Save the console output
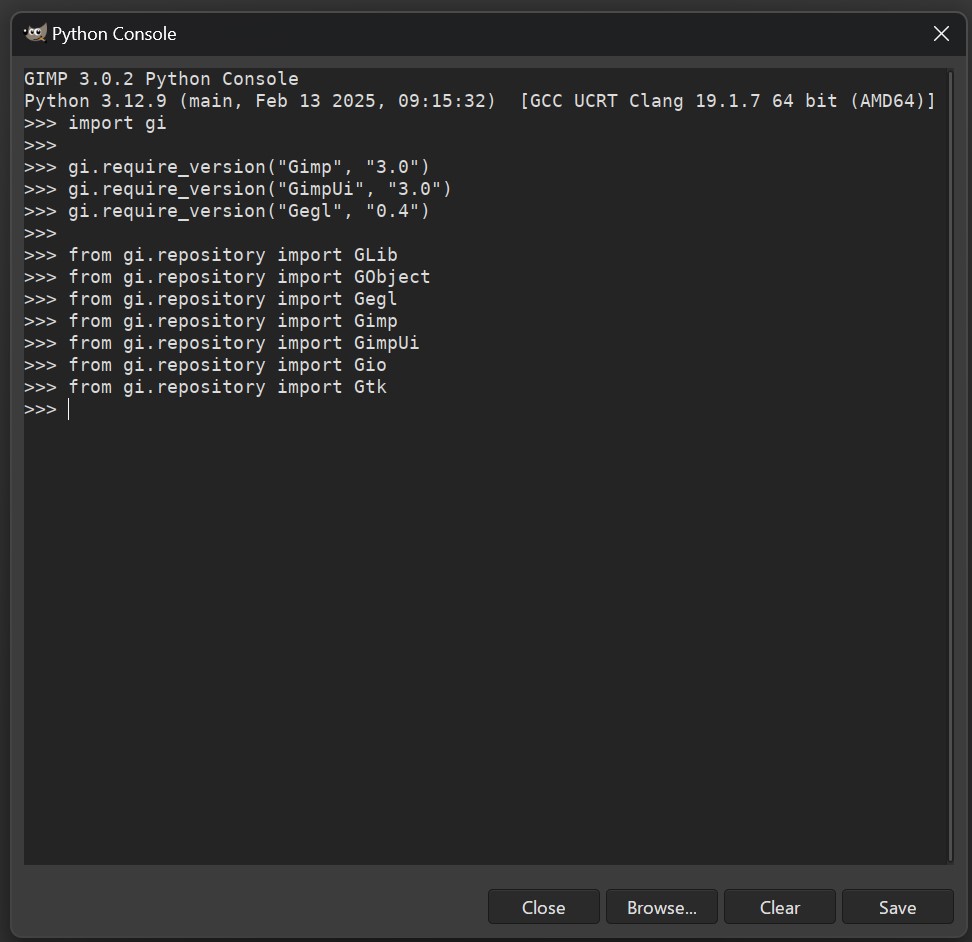This screenshot has height=942, width=972. point(897,907)
